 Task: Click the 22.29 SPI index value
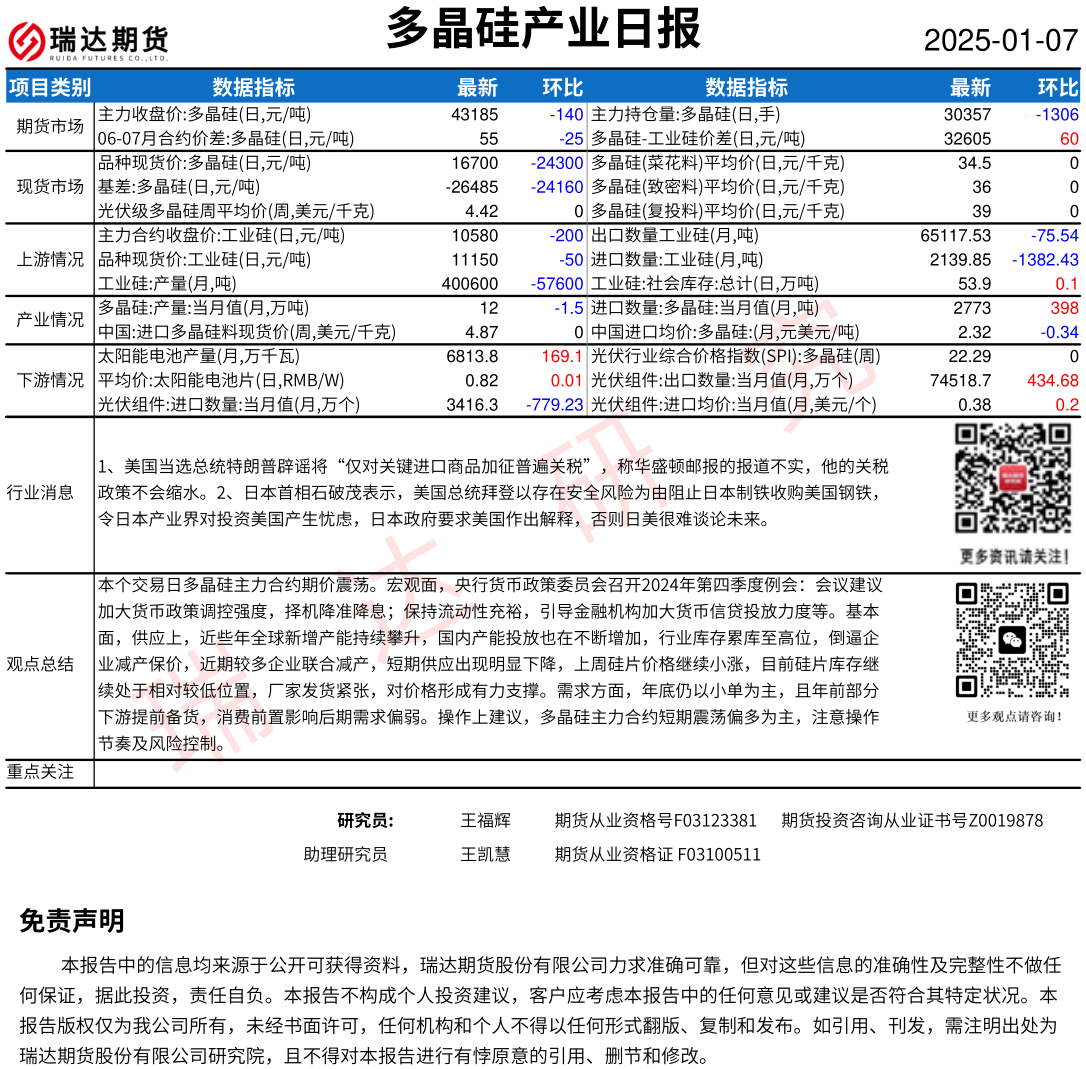coord(970,357)
